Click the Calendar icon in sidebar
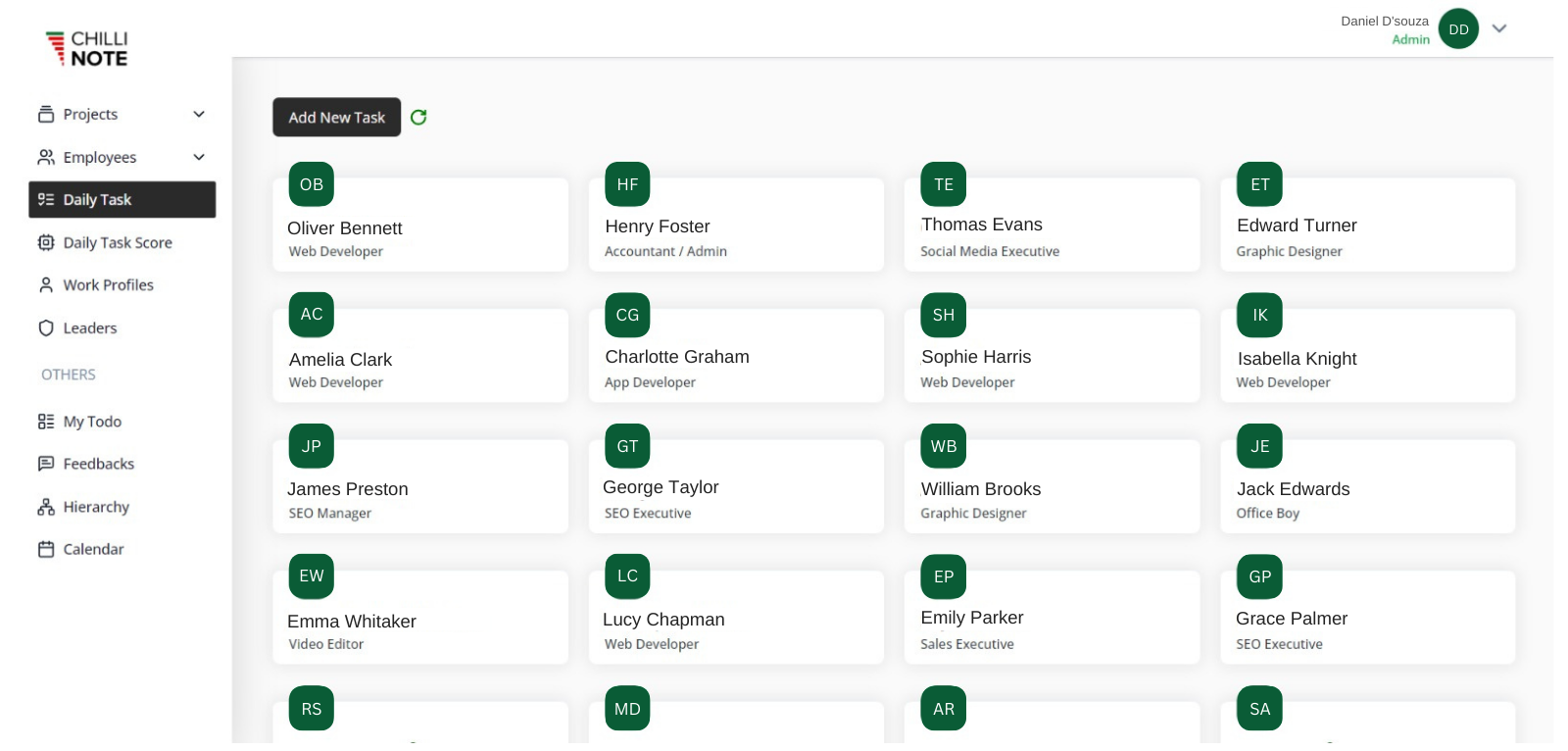Screen dimensions: 1568x751 click(x=46, y=549)
